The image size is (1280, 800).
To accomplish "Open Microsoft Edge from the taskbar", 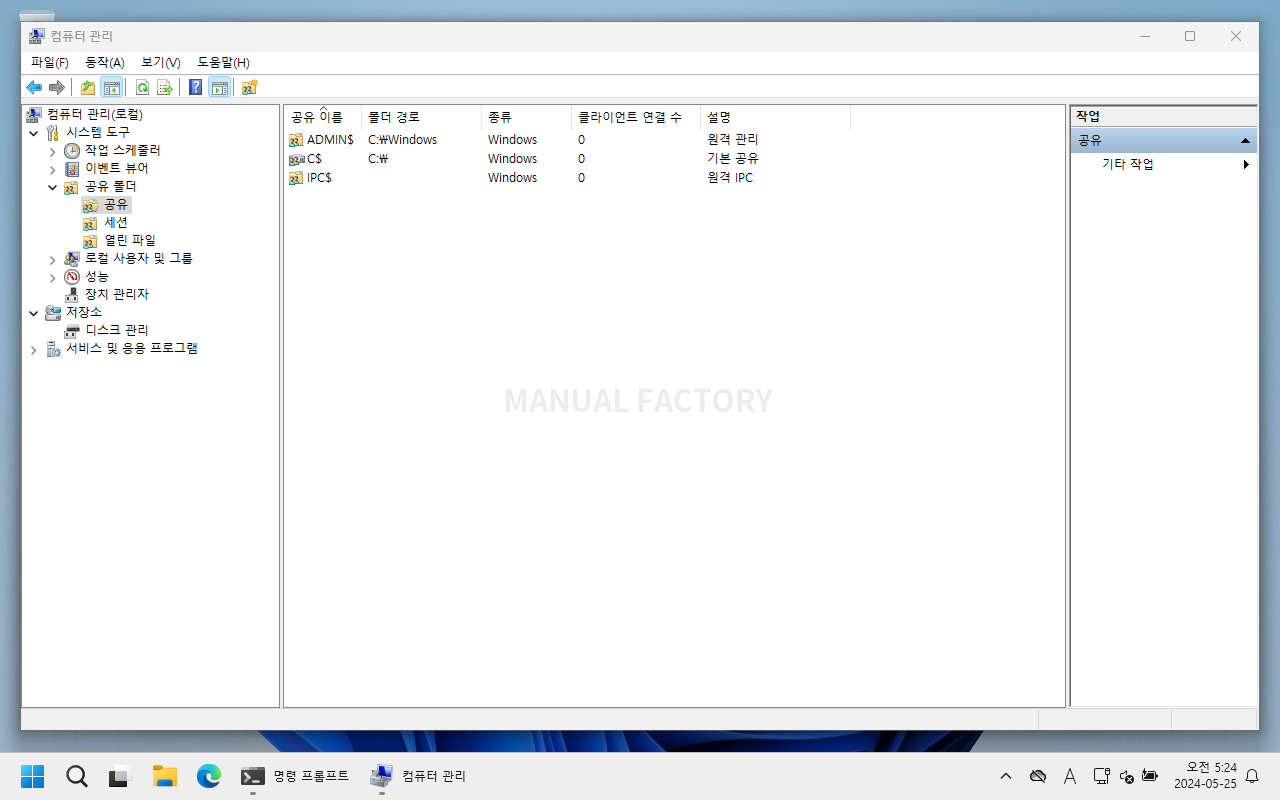I will (x=208, y=776).
